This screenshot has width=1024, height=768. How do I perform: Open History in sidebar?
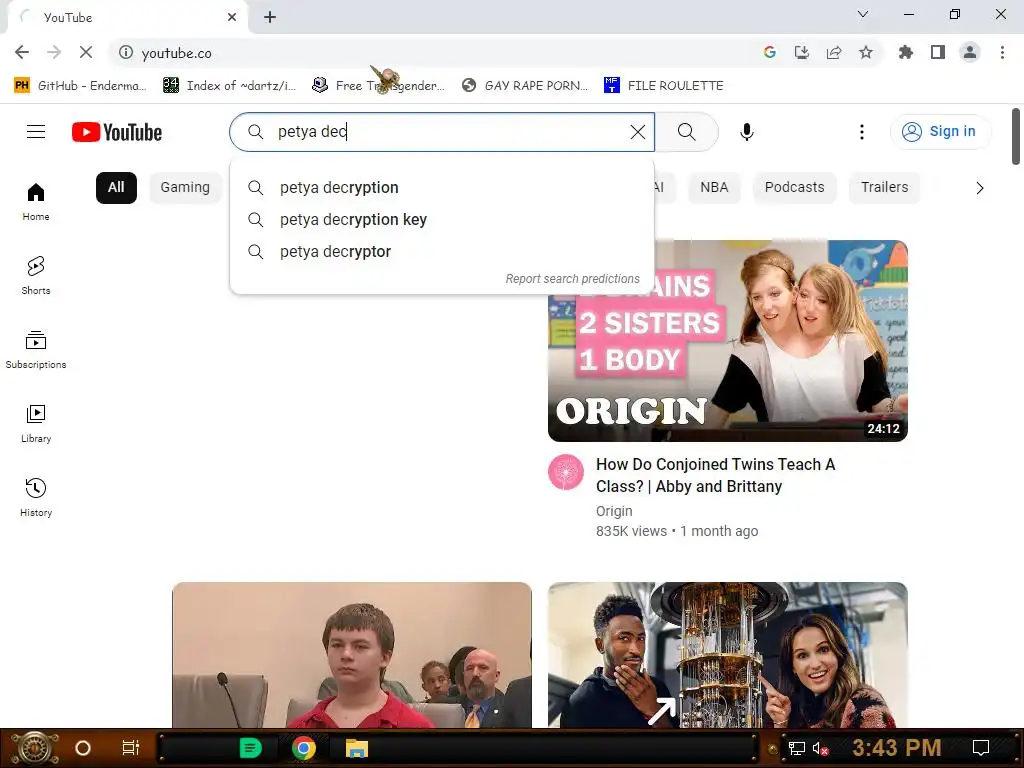(36, 498)
